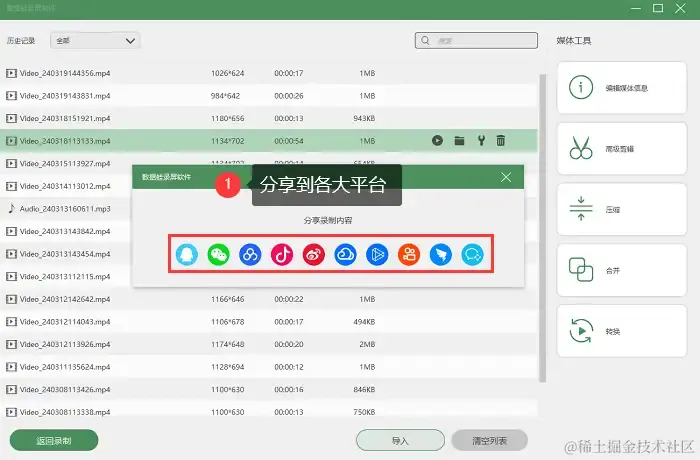Open the compress tool
The image size is (700, 460).
point(621,209)
